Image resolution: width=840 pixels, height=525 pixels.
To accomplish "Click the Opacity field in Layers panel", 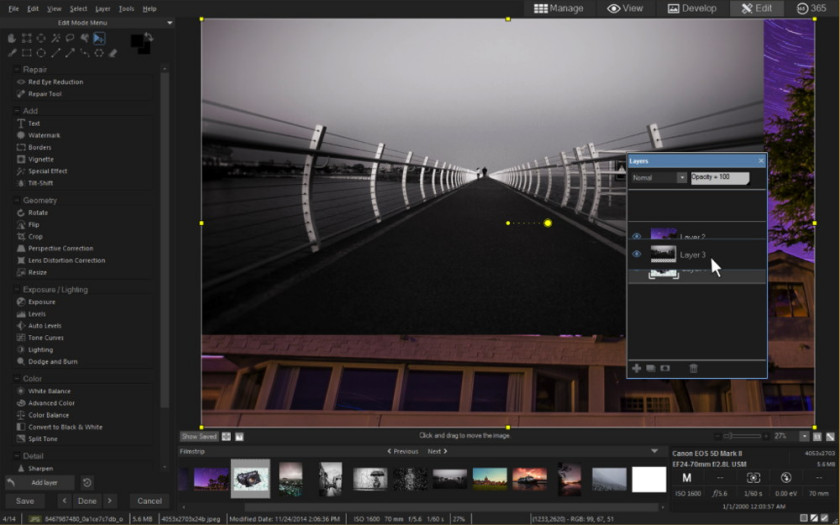I will click(x=719, y=177).
